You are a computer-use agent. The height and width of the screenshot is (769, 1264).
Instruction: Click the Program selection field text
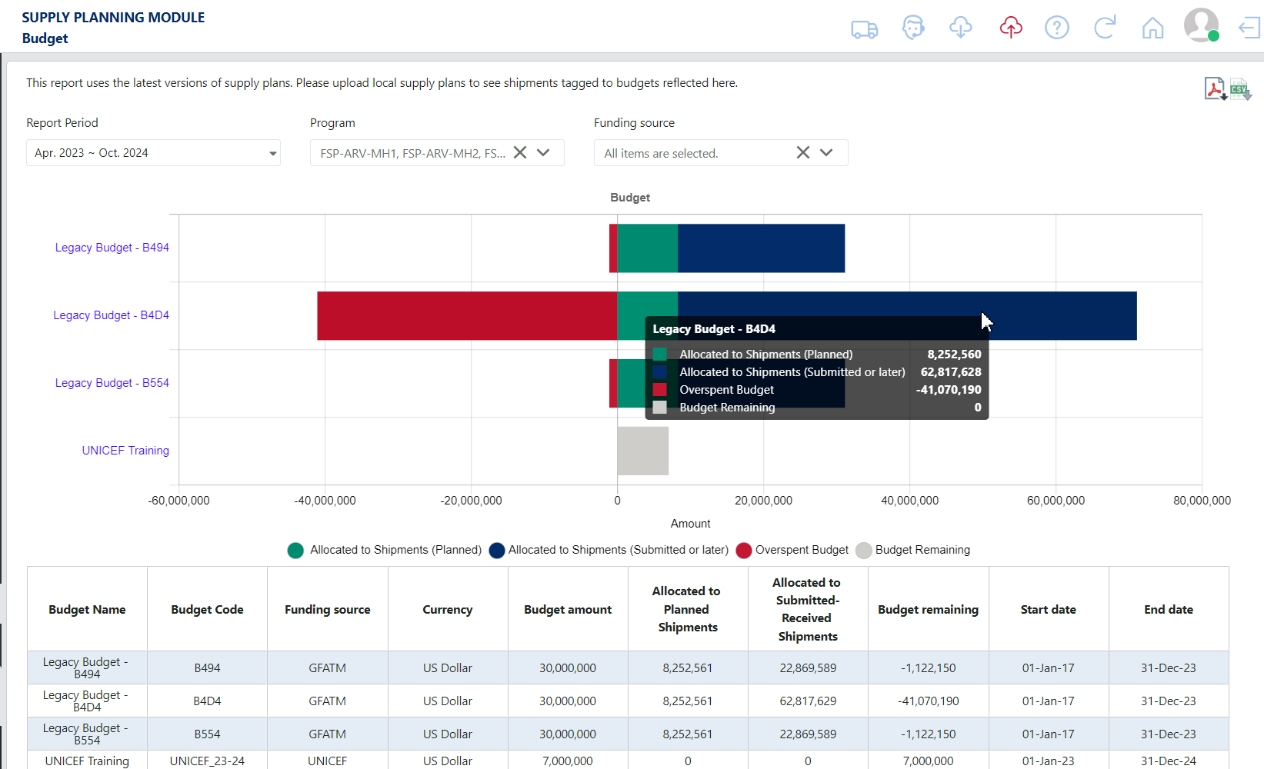[x=413, y=153]
